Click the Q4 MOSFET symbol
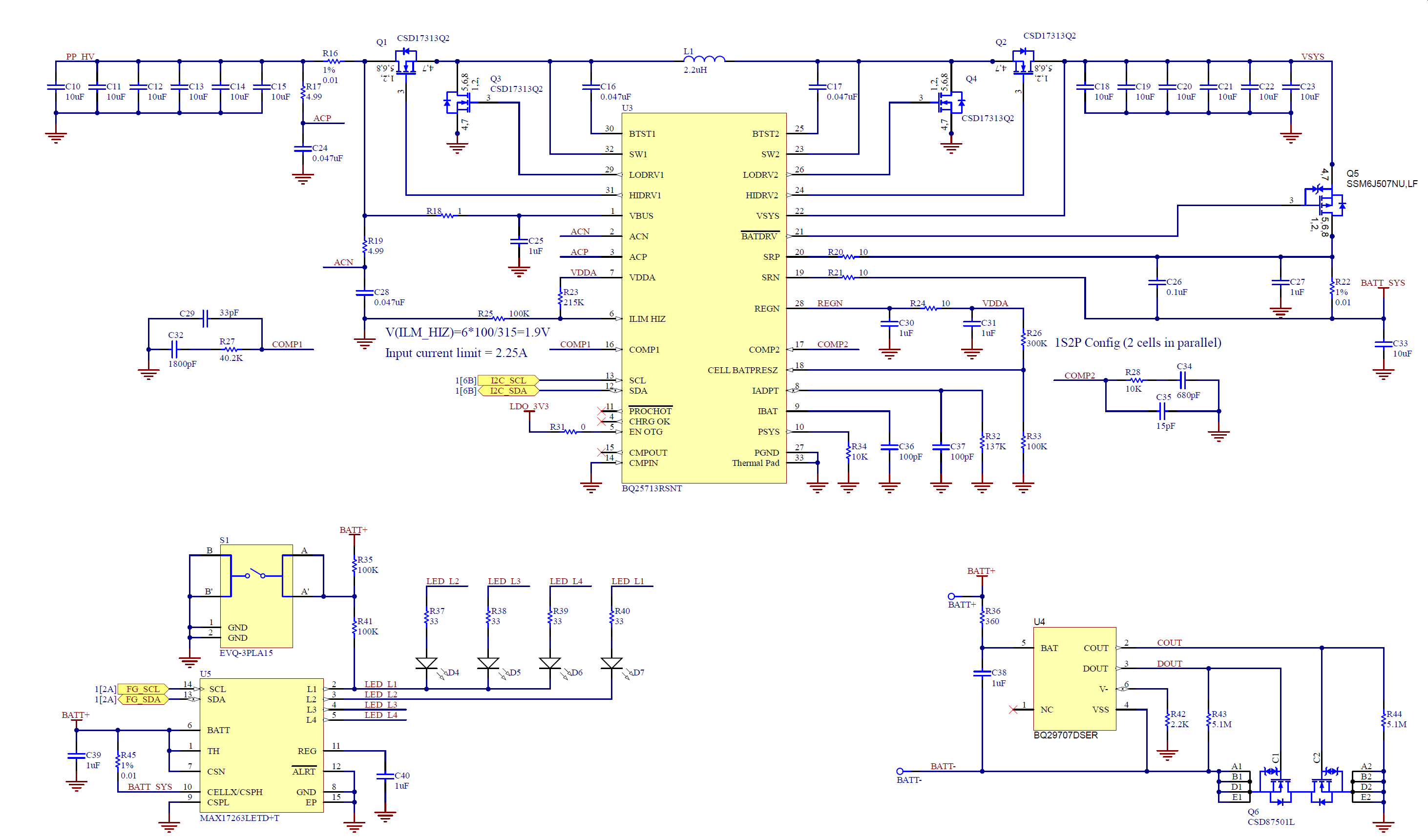Viewport: 1428px width, 840px height. pyautogui.click(x=949, y=103)
